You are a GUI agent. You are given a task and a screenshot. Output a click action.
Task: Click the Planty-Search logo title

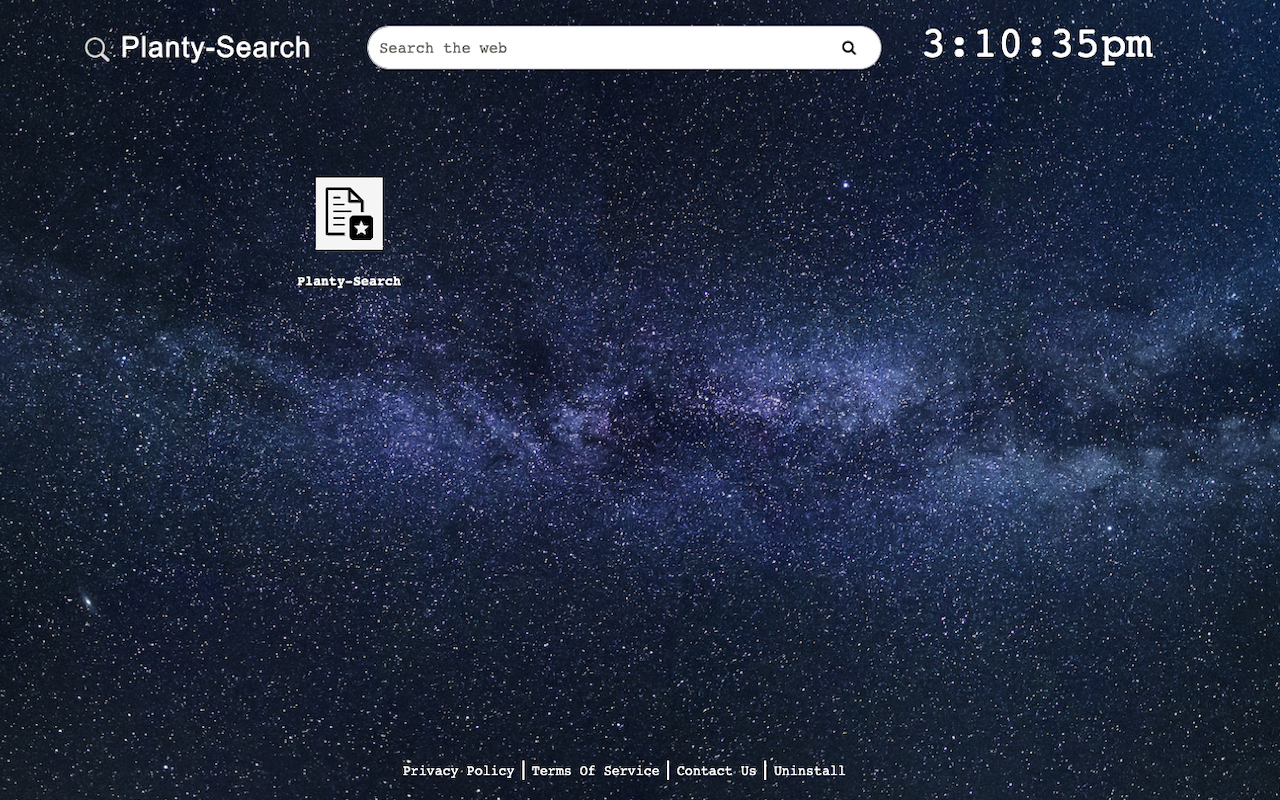click(x=215, y=48)
